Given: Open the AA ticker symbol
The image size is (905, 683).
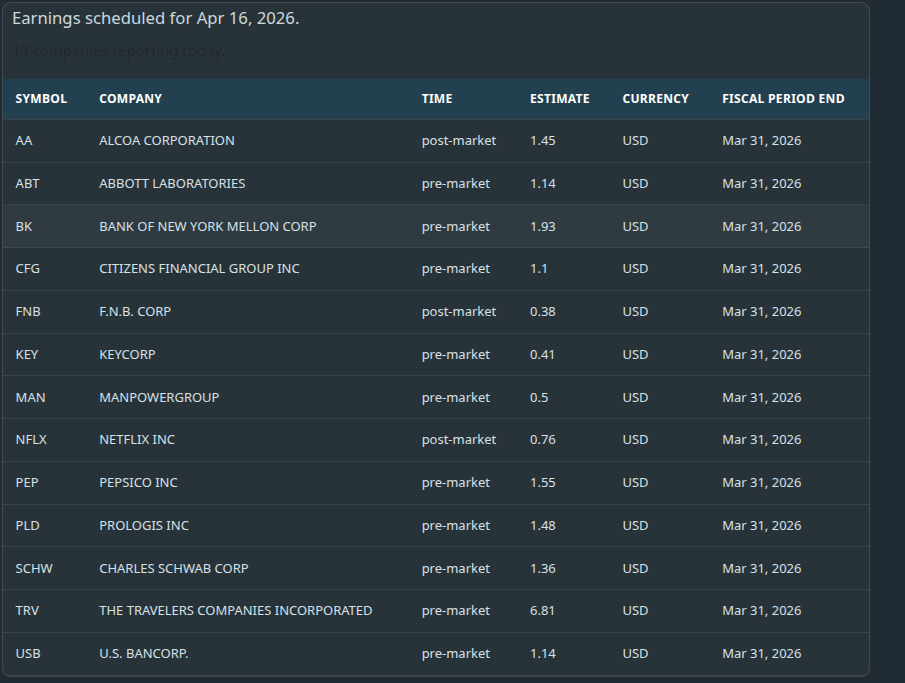Looking at the screenshot, I should tap(24, 141).
